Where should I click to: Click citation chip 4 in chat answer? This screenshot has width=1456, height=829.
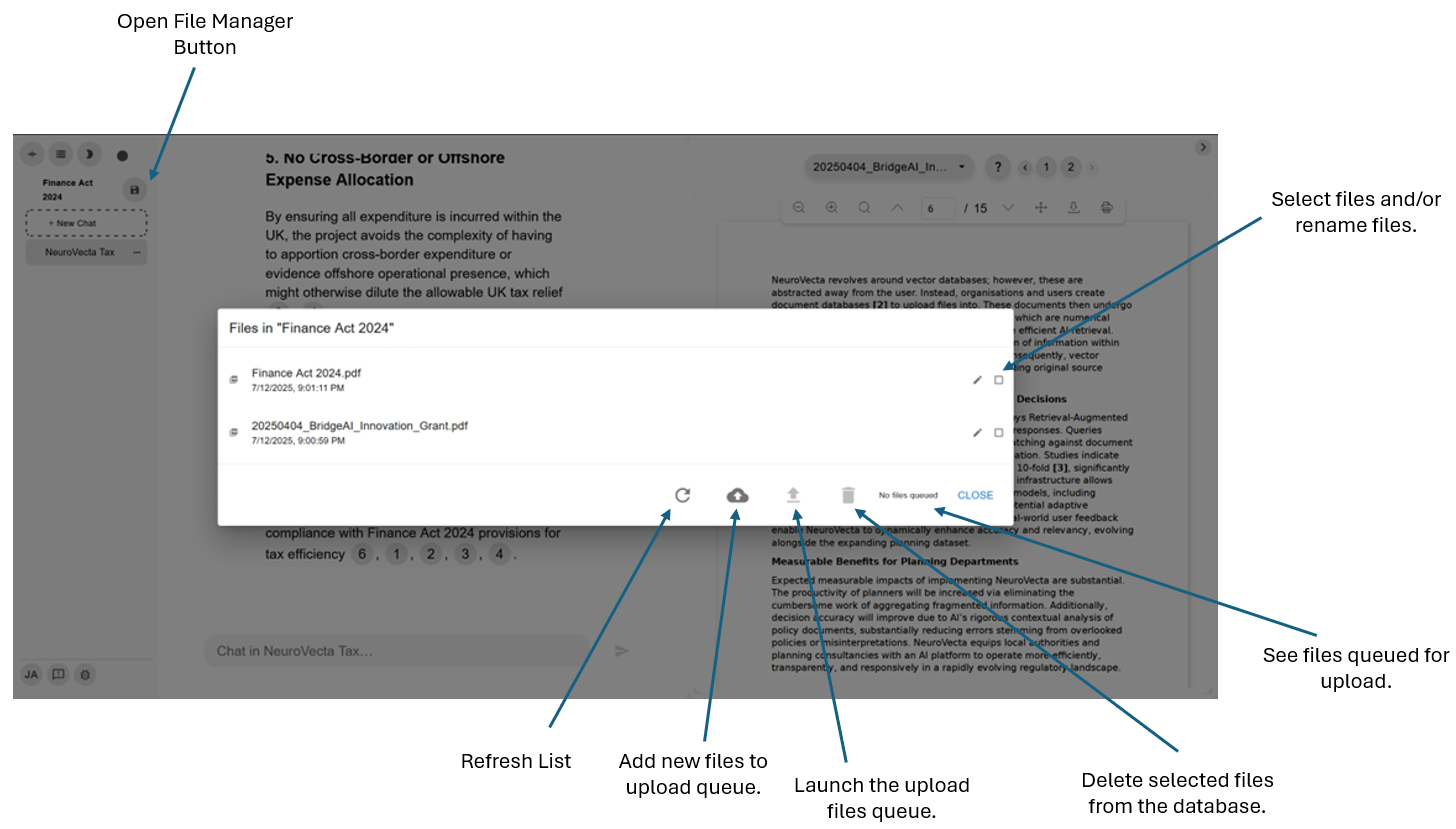(x=499, y=554)
